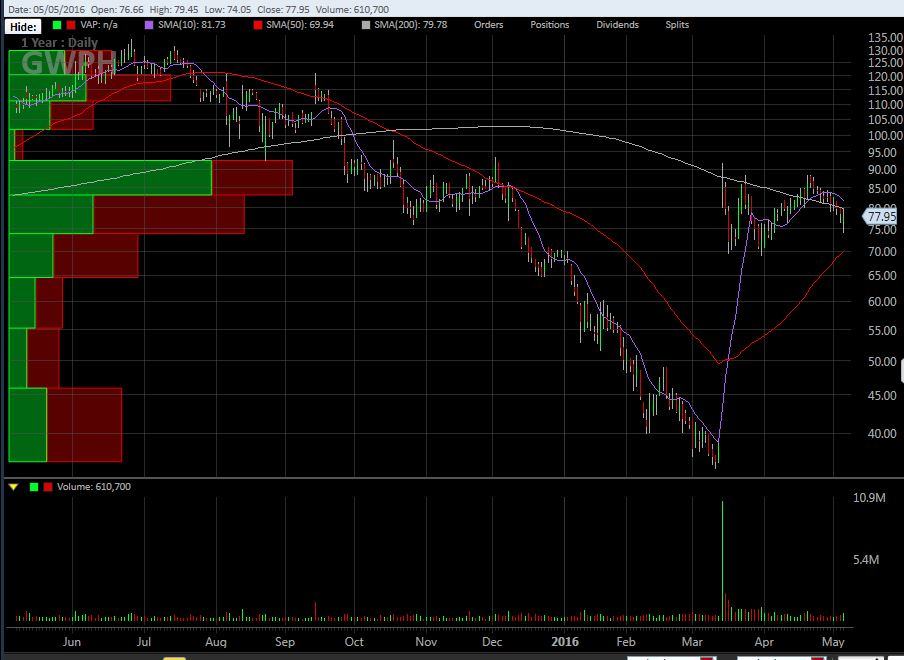Open the Positions overlay item
Screen dimensions: 904x660
[x=549, y=25]
